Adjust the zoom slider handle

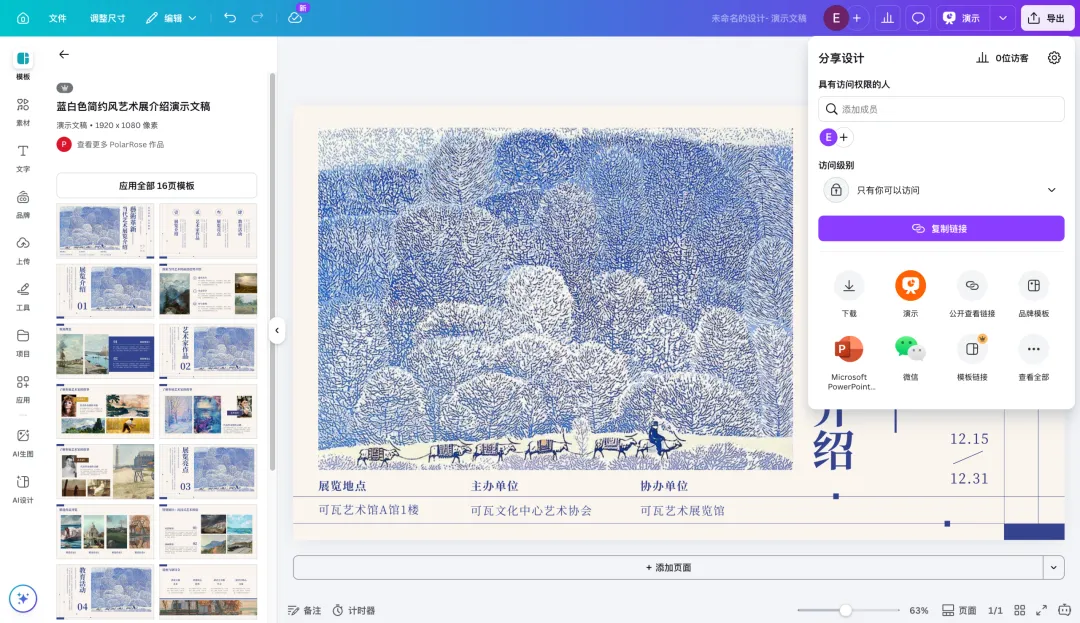pyautogui.click(x=845, y=610)
